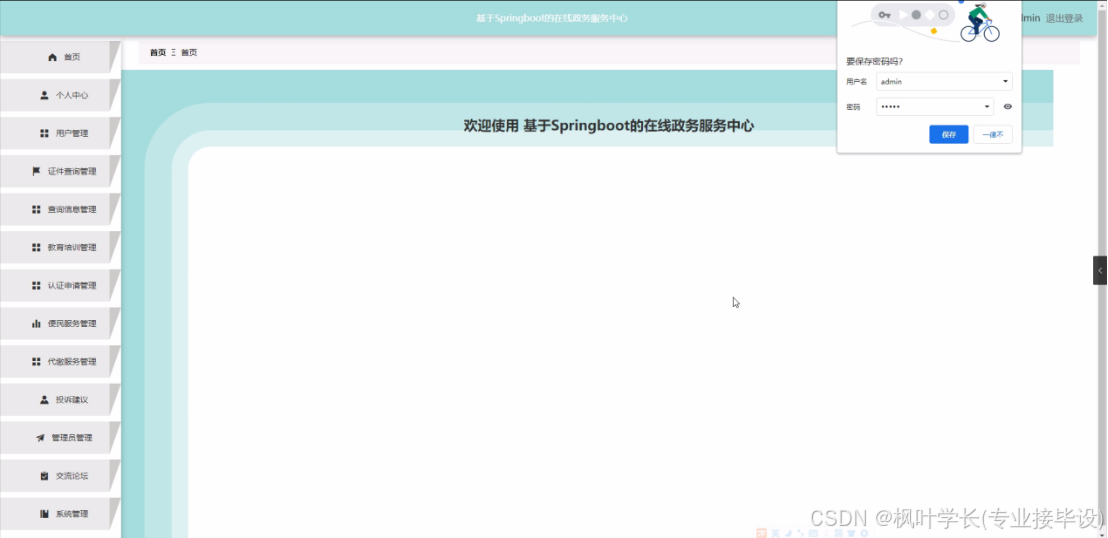The image size is (1108, 538).
Task: Open the 管理员管理 menu item
Action: point(60,438)
